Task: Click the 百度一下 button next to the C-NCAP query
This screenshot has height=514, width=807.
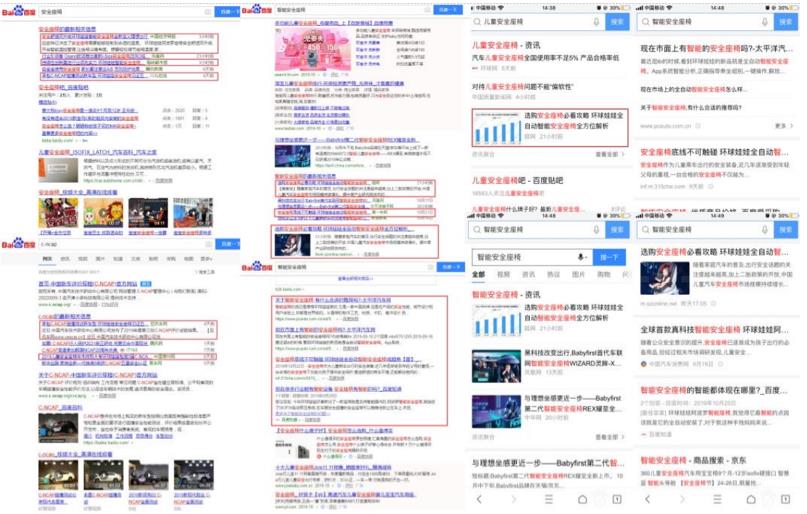Action: point(228,244)
